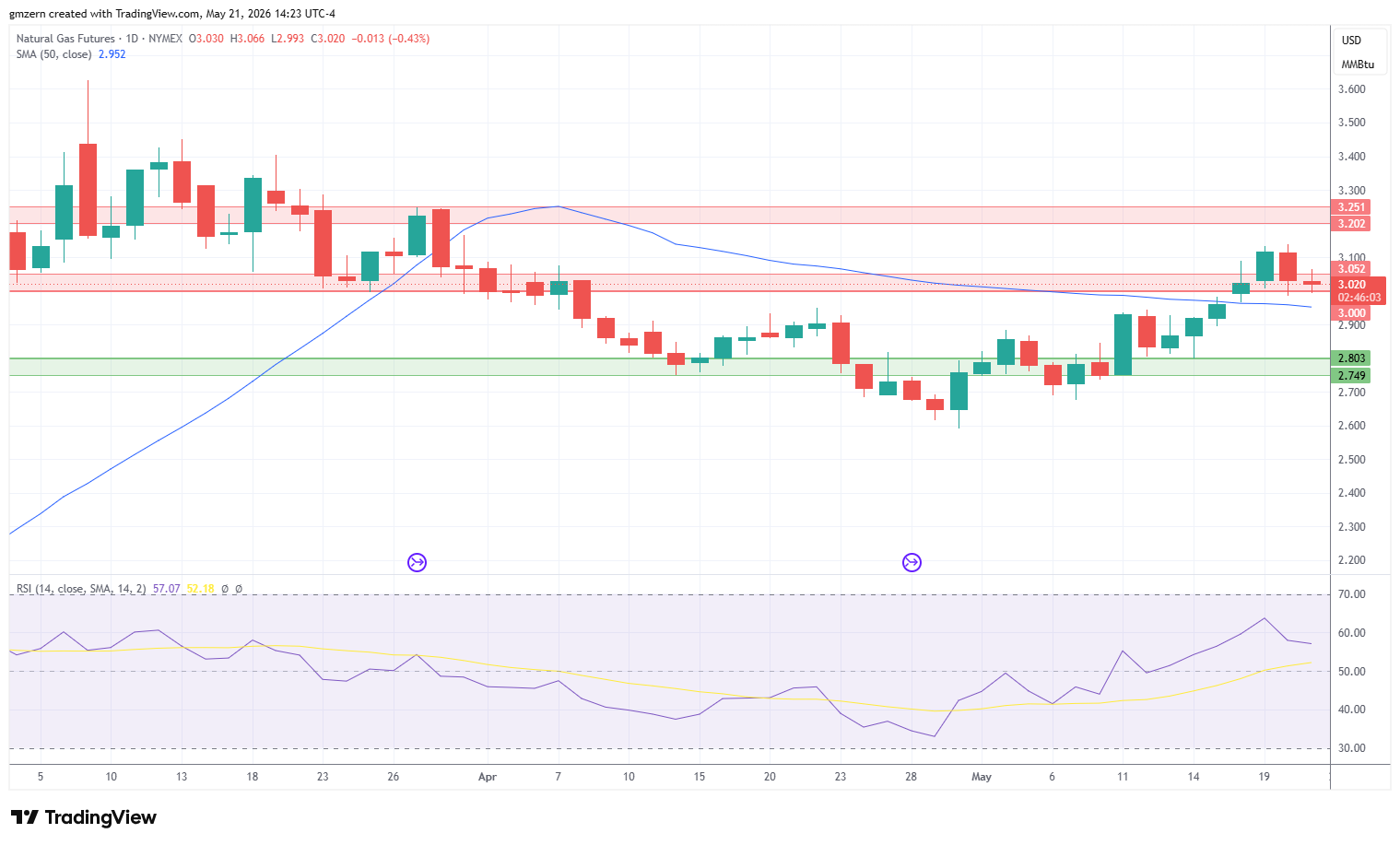1400x845 pixels.
Task: Click the green 2.749 support price tag
Action: [1351, 376]
